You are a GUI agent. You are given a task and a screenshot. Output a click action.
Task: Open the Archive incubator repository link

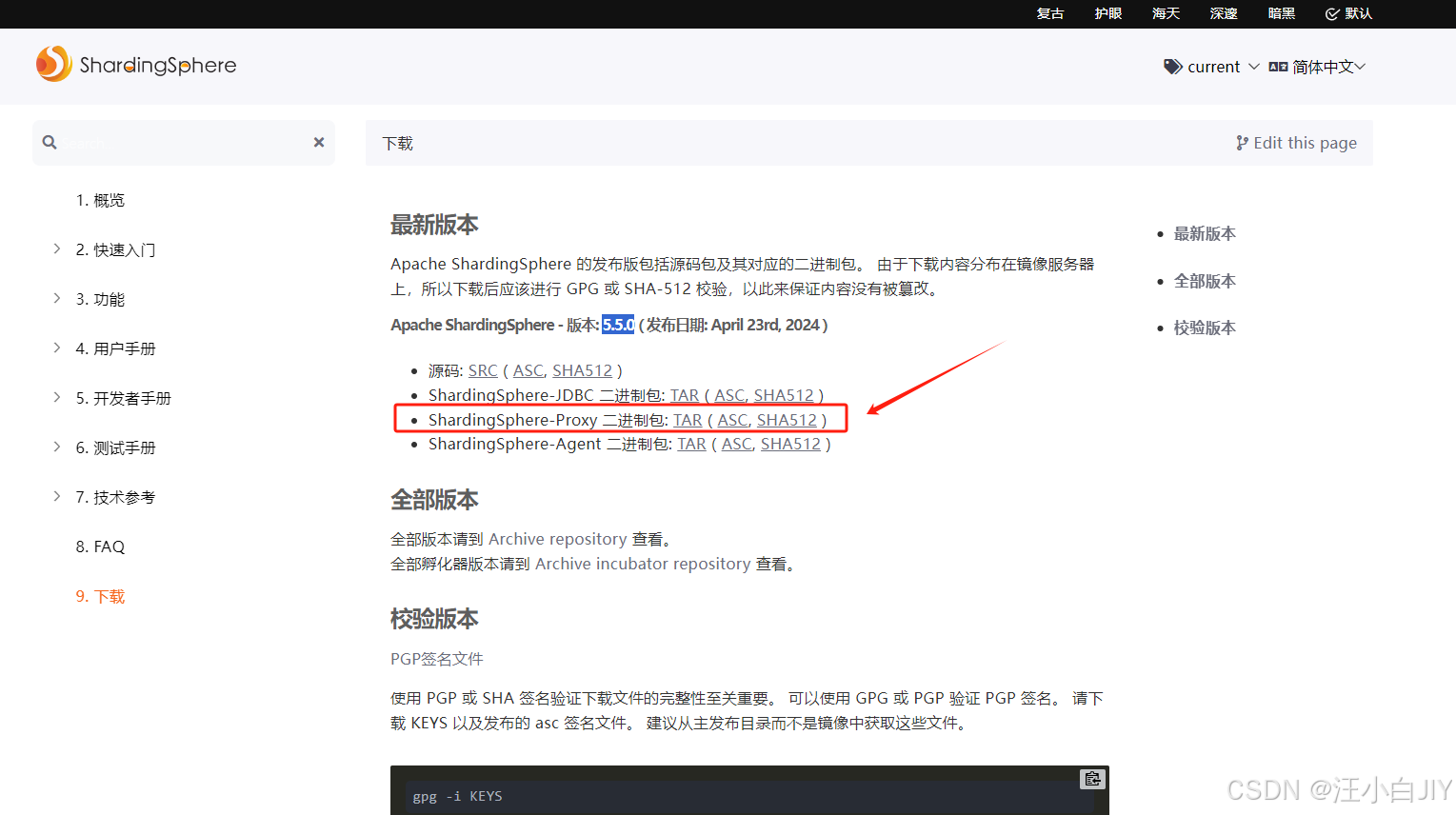point(643,564)
